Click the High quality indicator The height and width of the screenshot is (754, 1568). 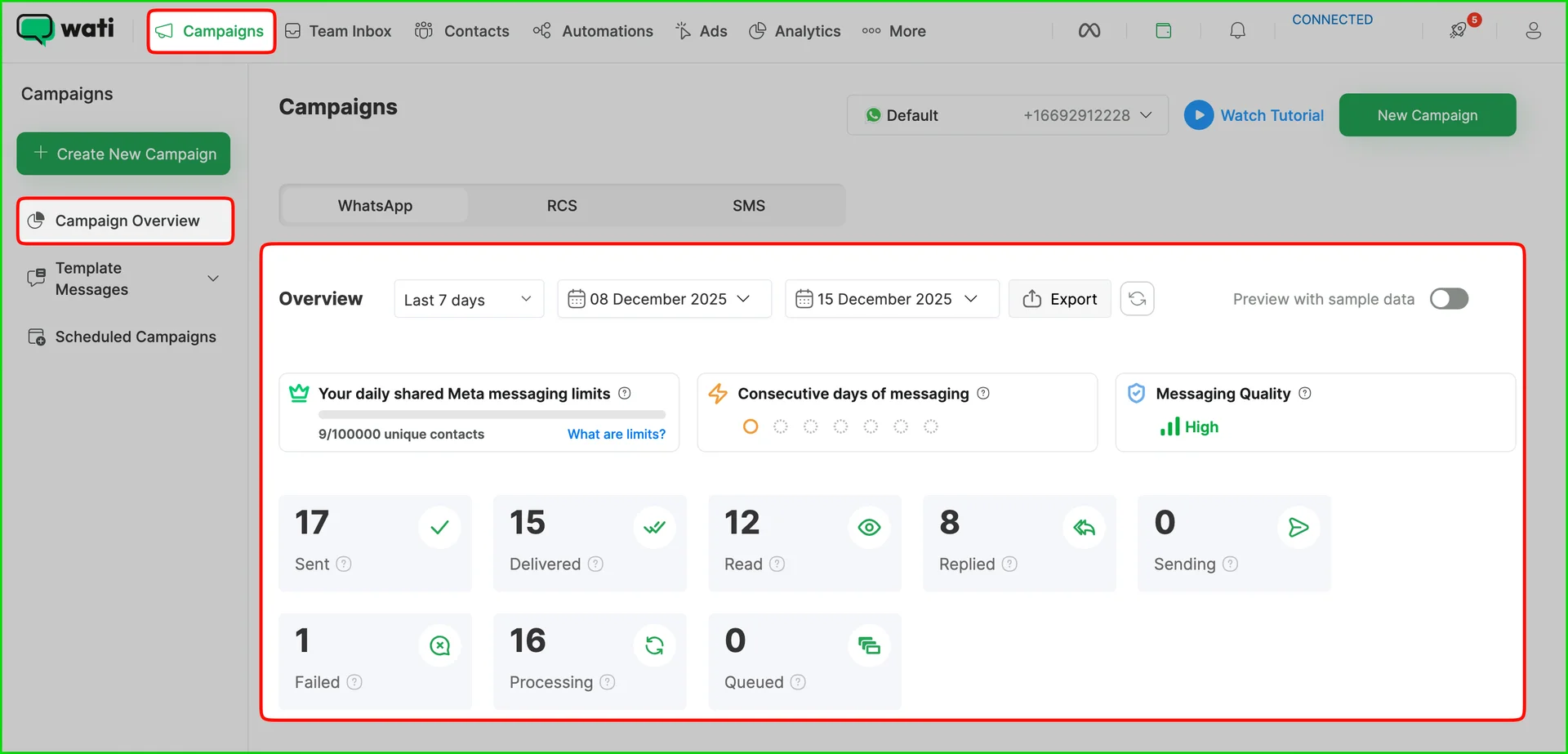(1189, 426)
